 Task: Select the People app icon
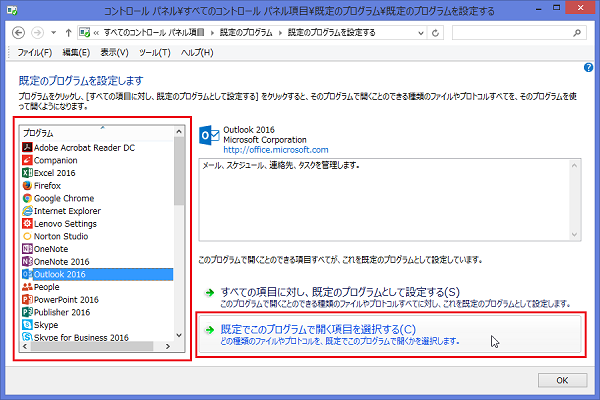click(27, 287)
